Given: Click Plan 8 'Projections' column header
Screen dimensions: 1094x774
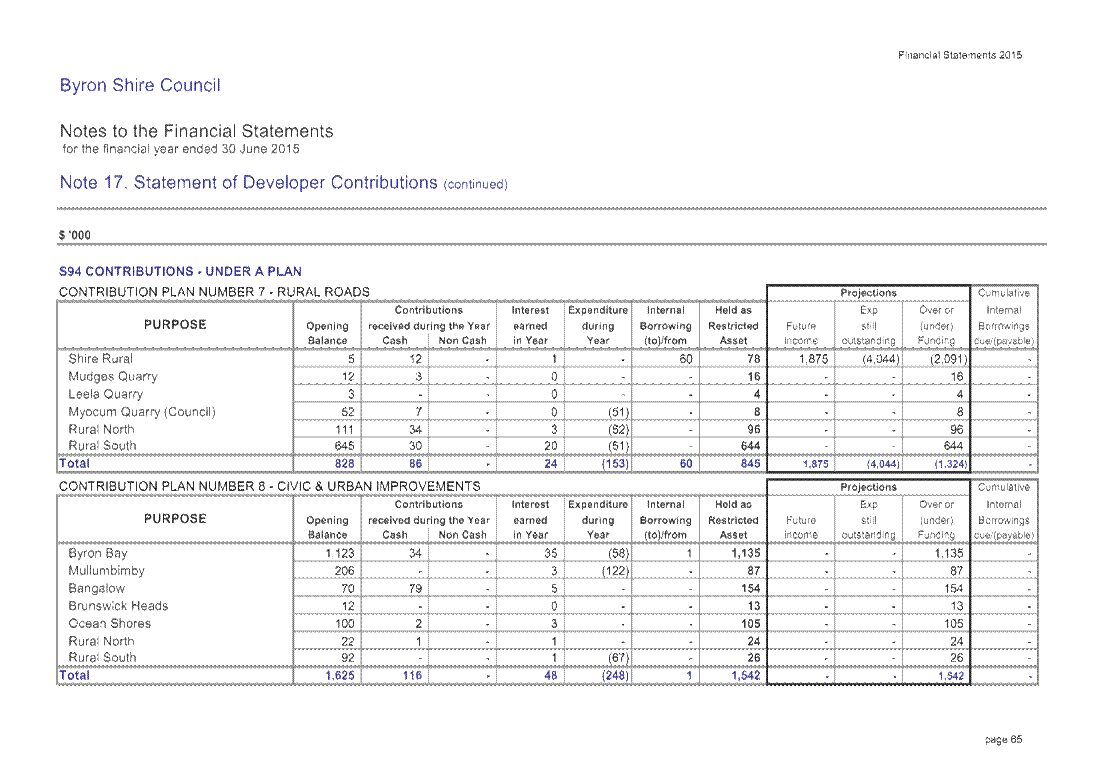Looking at the screenshot, I should pyautogui.click(x=868, y=487).
